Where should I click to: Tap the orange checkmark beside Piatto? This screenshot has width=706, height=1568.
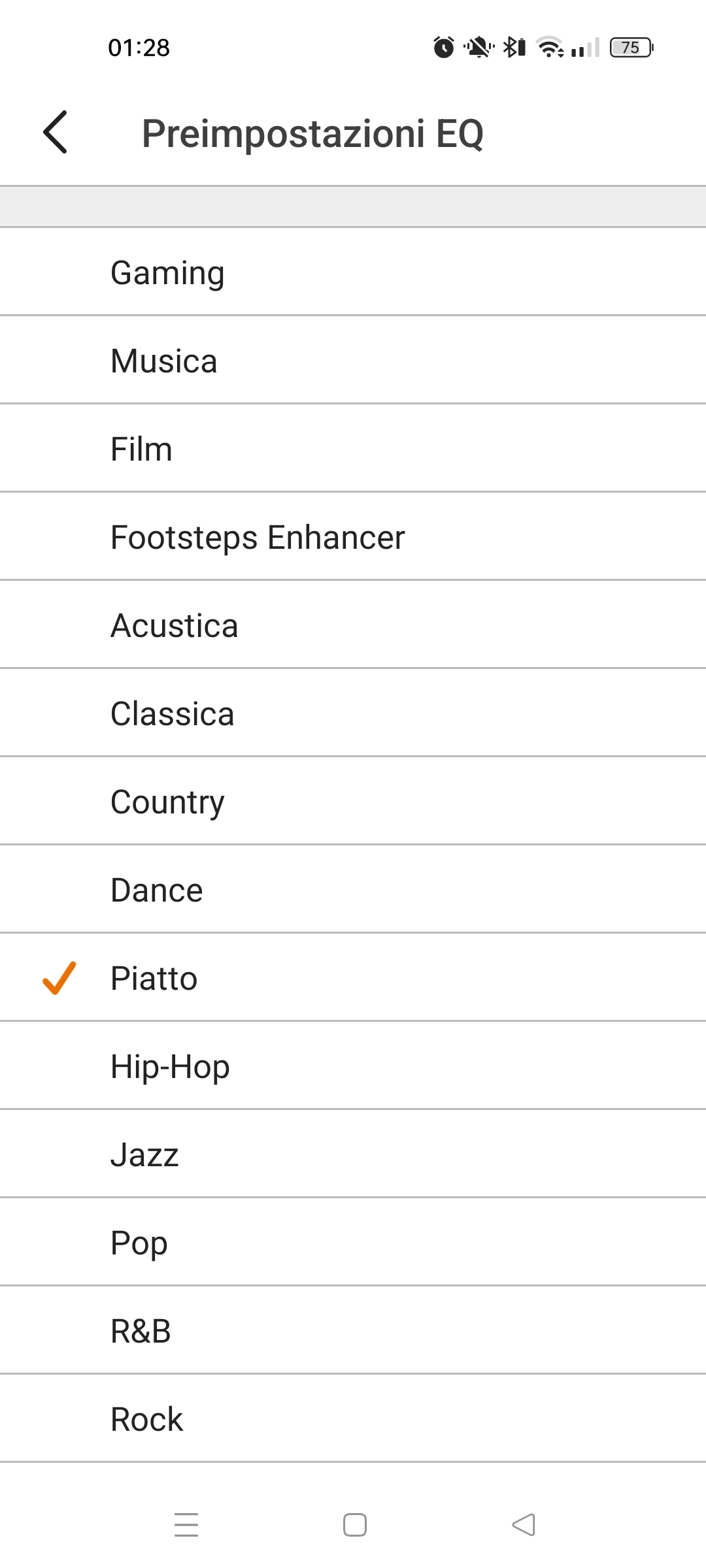[59, 978]
